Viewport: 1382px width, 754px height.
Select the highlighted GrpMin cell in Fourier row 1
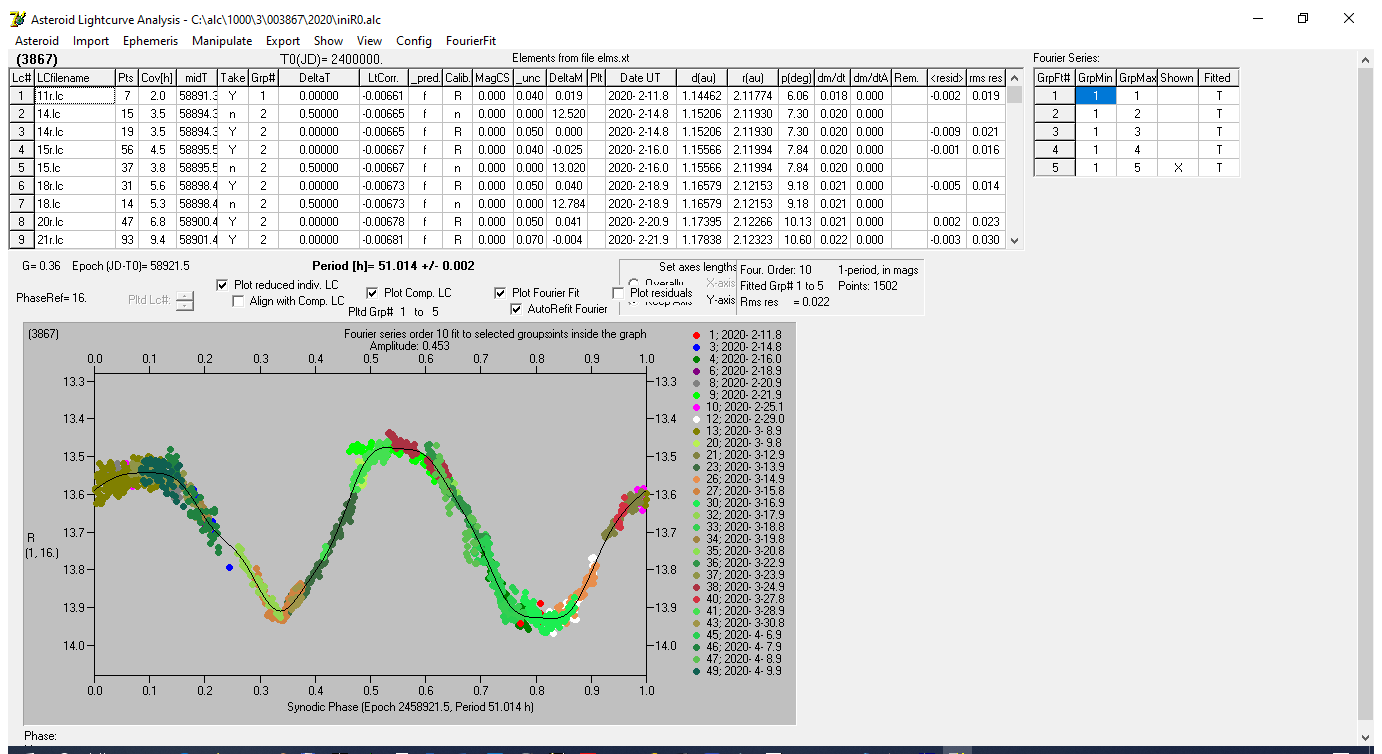tap(1095, 96)
